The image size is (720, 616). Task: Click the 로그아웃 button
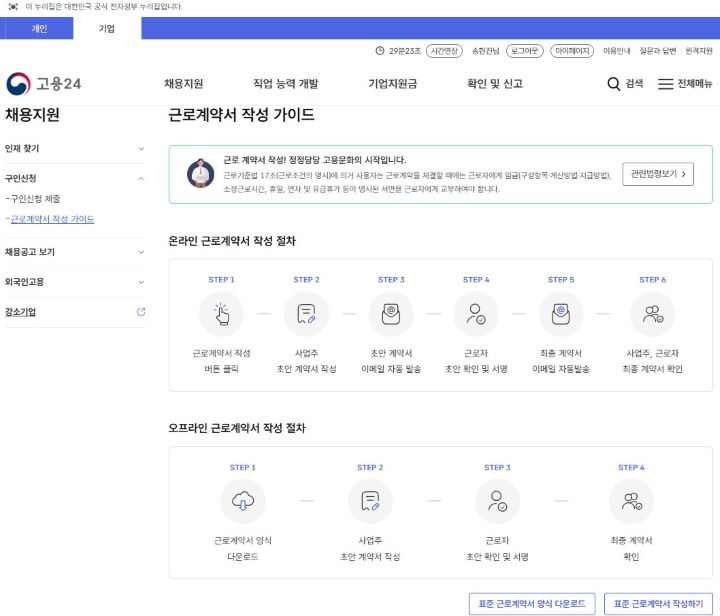(x=524, y=51)
